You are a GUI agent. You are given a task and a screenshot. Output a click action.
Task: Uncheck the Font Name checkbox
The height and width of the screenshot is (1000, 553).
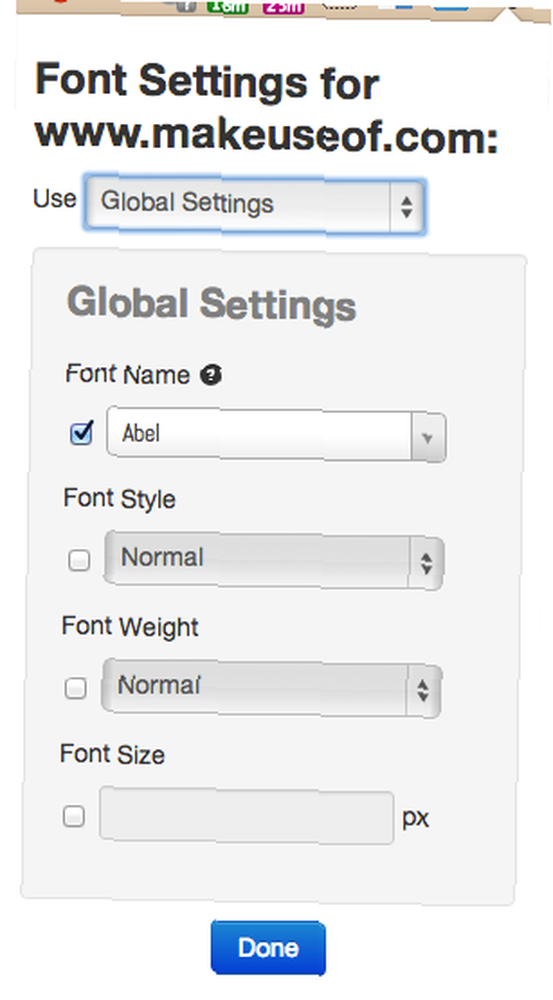point(81,433)
